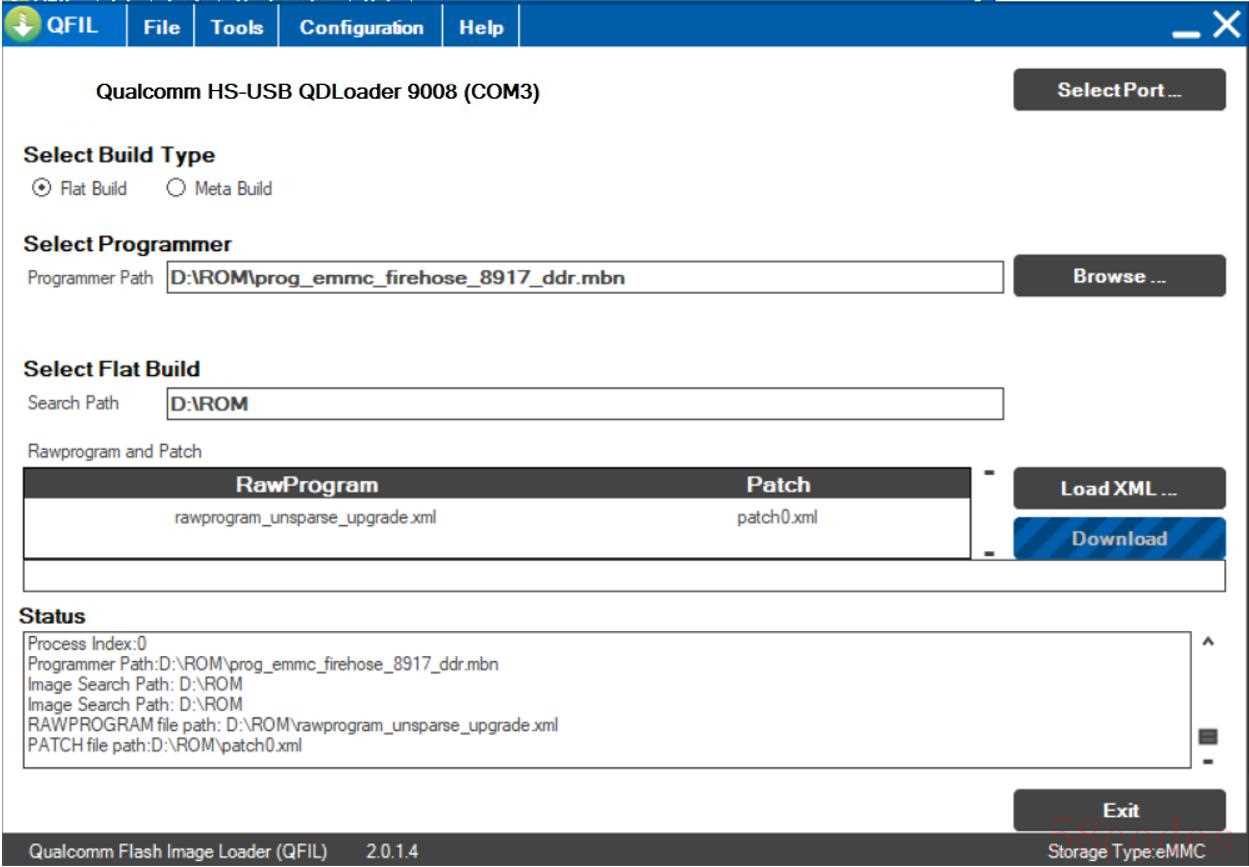Browse for a programmer file
The height and width of the screenshot is (867, 1249).
click(1119, 276)
